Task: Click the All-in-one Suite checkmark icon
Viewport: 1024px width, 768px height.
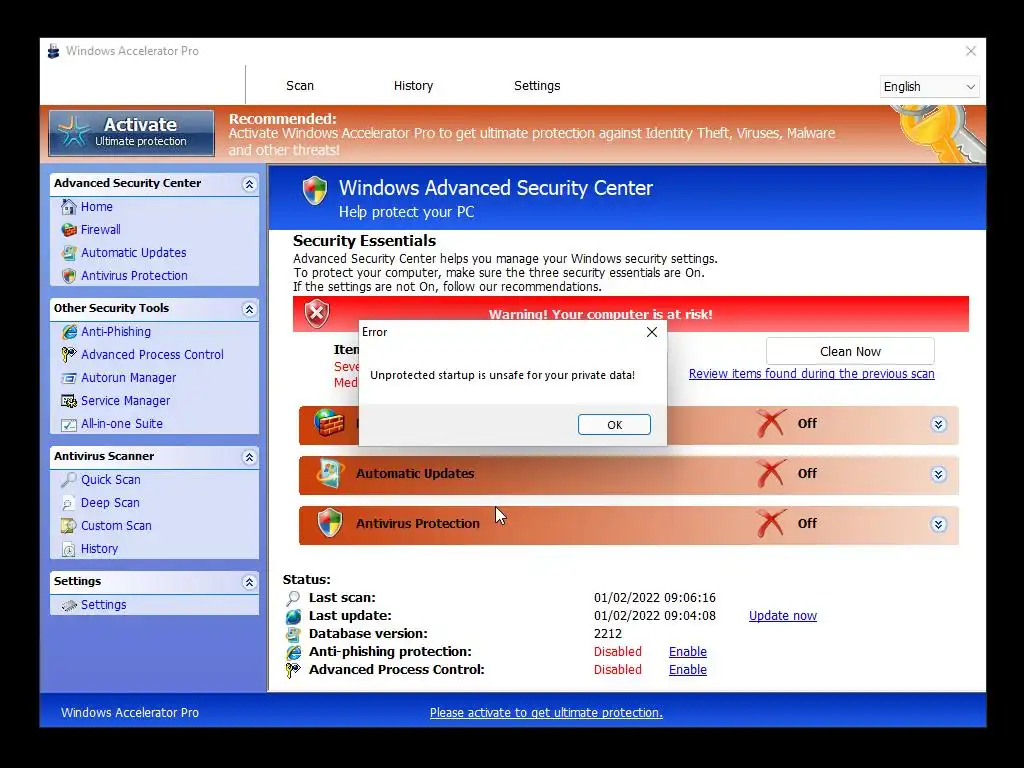Action: (x=69, y=424)
